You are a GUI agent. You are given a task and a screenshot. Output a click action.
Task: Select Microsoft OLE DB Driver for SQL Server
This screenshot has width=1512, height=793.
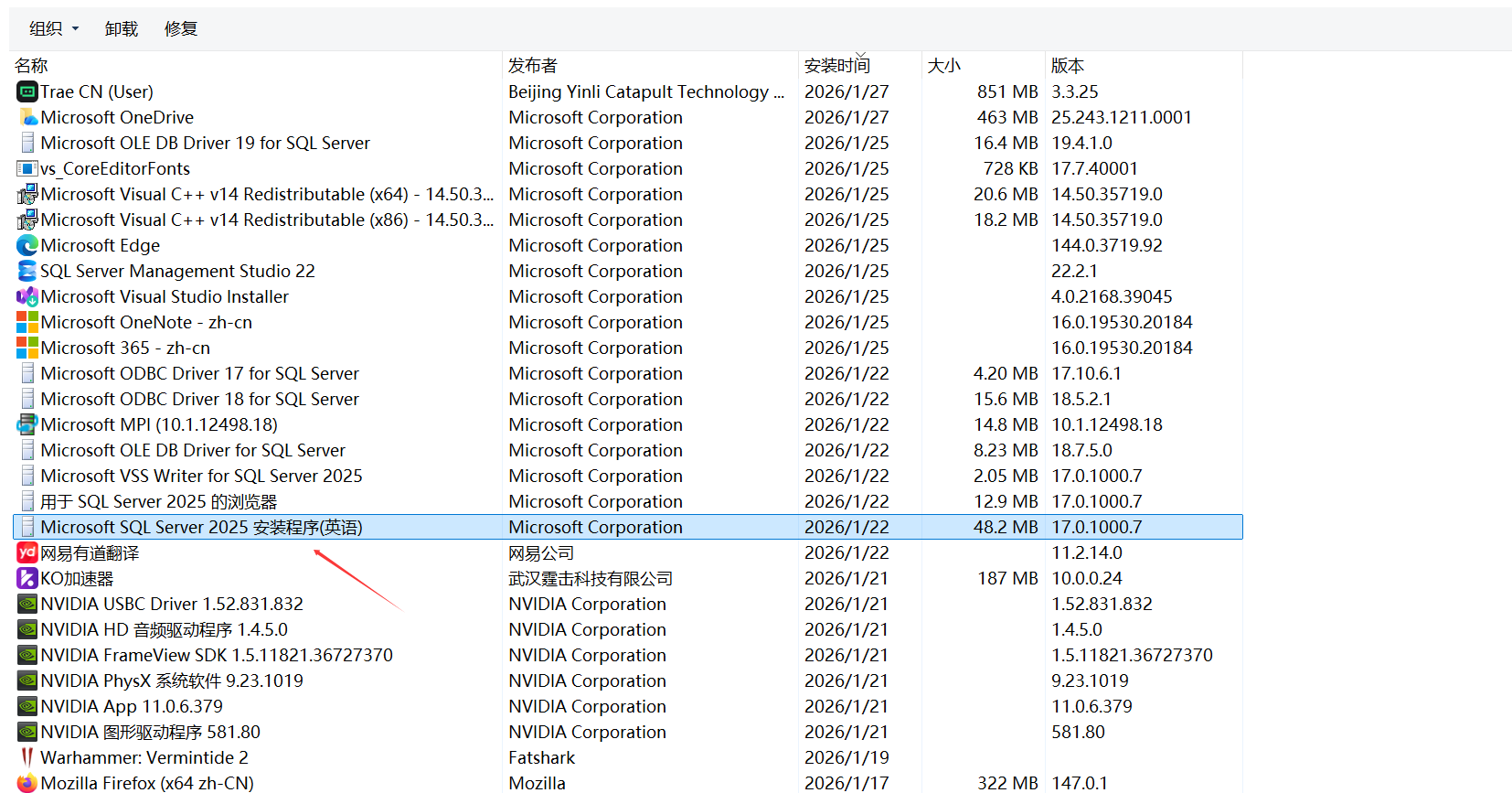coord(193,450)
